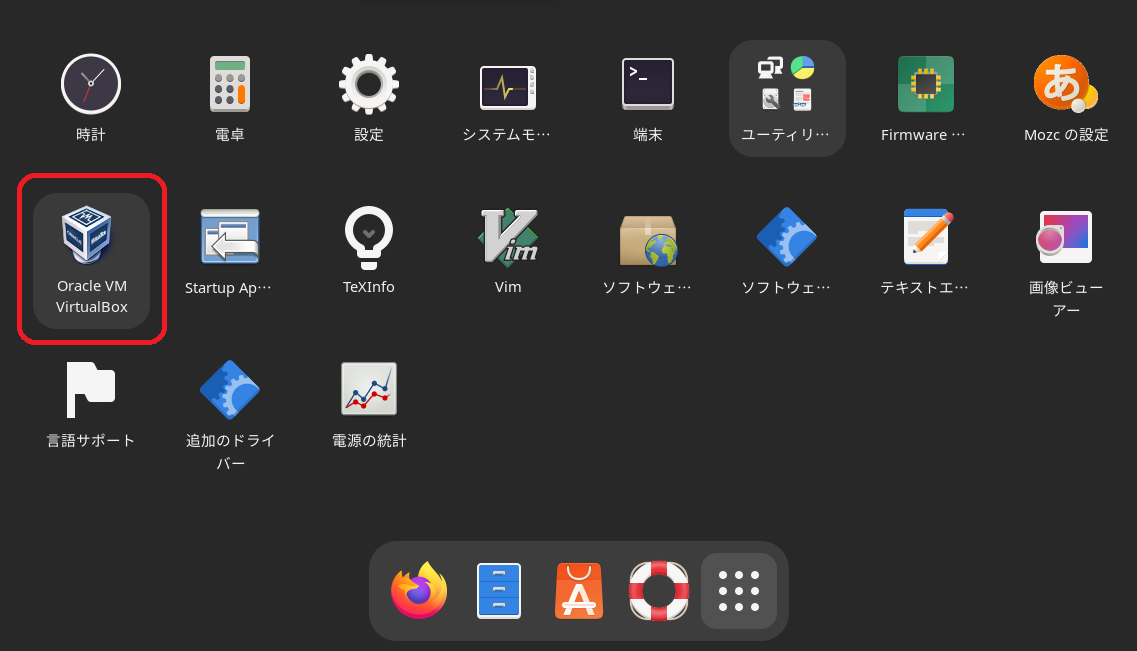Open the 画像ビューアー image viewer

[1065, 236]
